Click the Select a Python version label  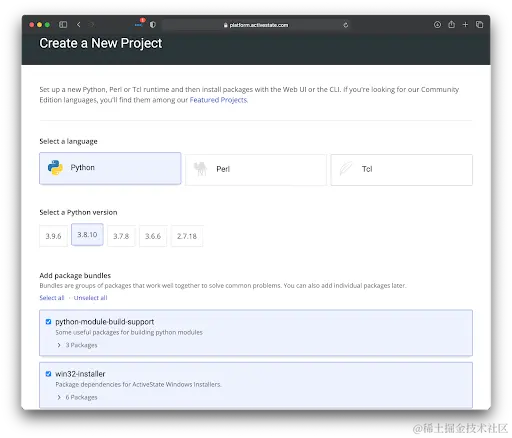78,212
